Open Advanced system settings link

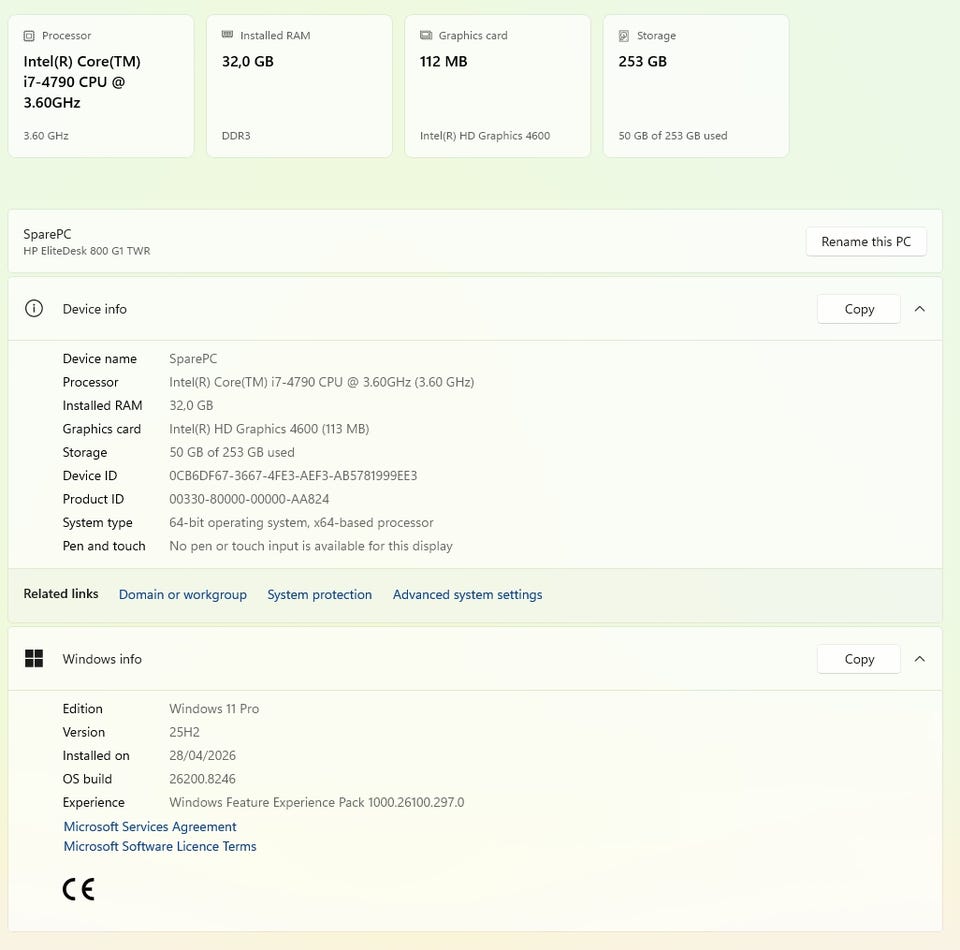click(x=467, y=595)
